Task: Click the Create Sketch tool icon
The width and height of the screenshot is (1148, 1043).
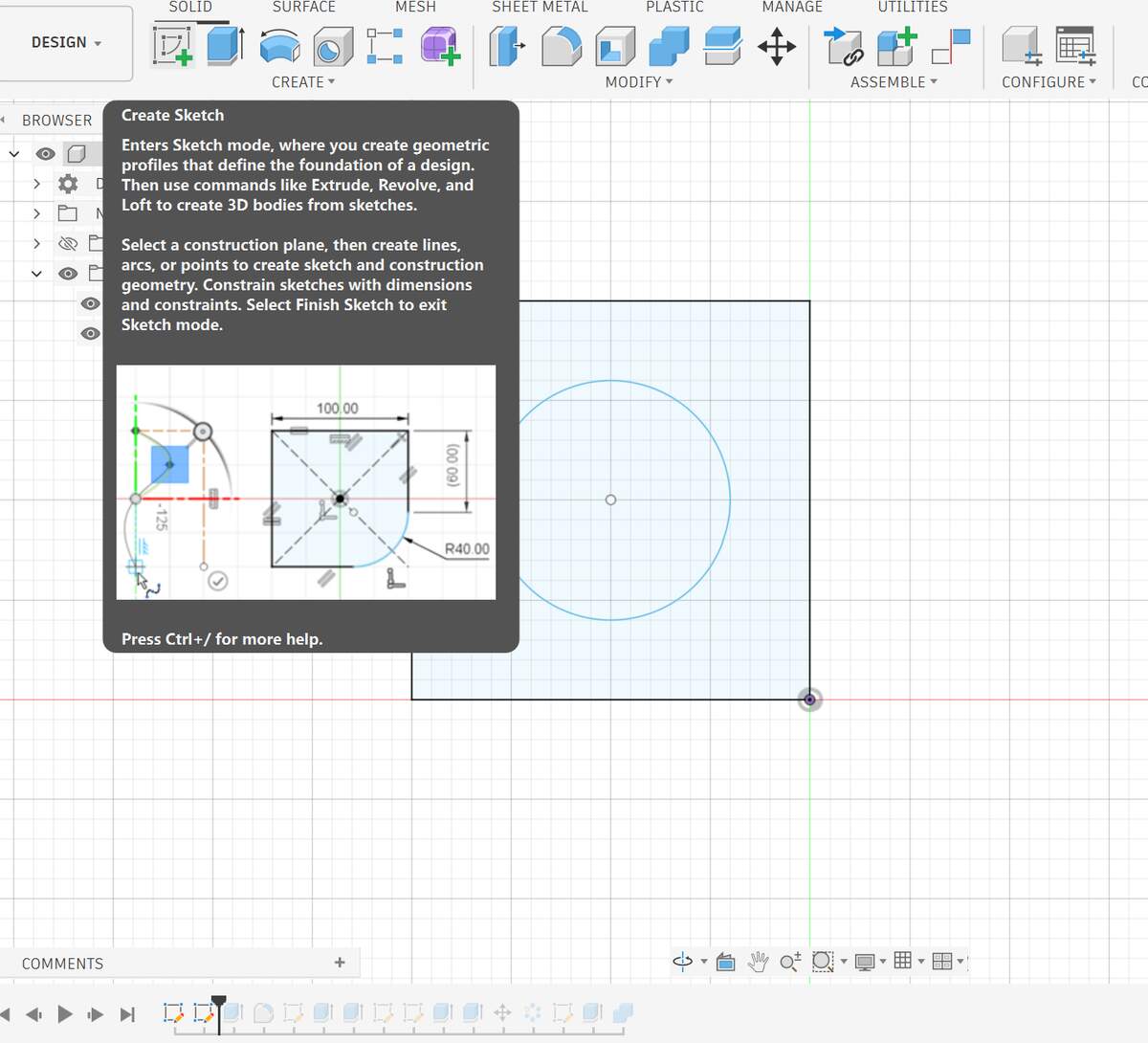Action: pos(172,46)
